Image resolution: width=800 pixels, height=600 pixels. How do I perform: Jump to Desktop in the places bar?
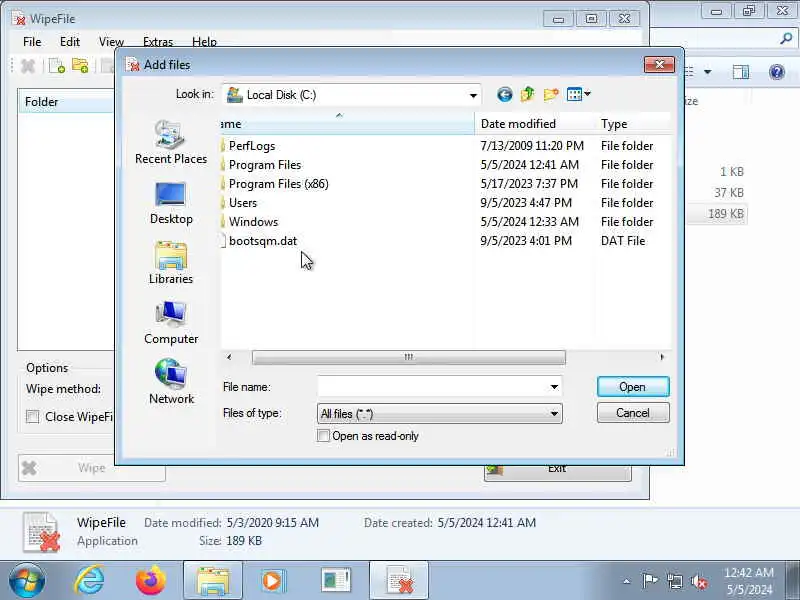pyautogui.click(x=171, y=203)
